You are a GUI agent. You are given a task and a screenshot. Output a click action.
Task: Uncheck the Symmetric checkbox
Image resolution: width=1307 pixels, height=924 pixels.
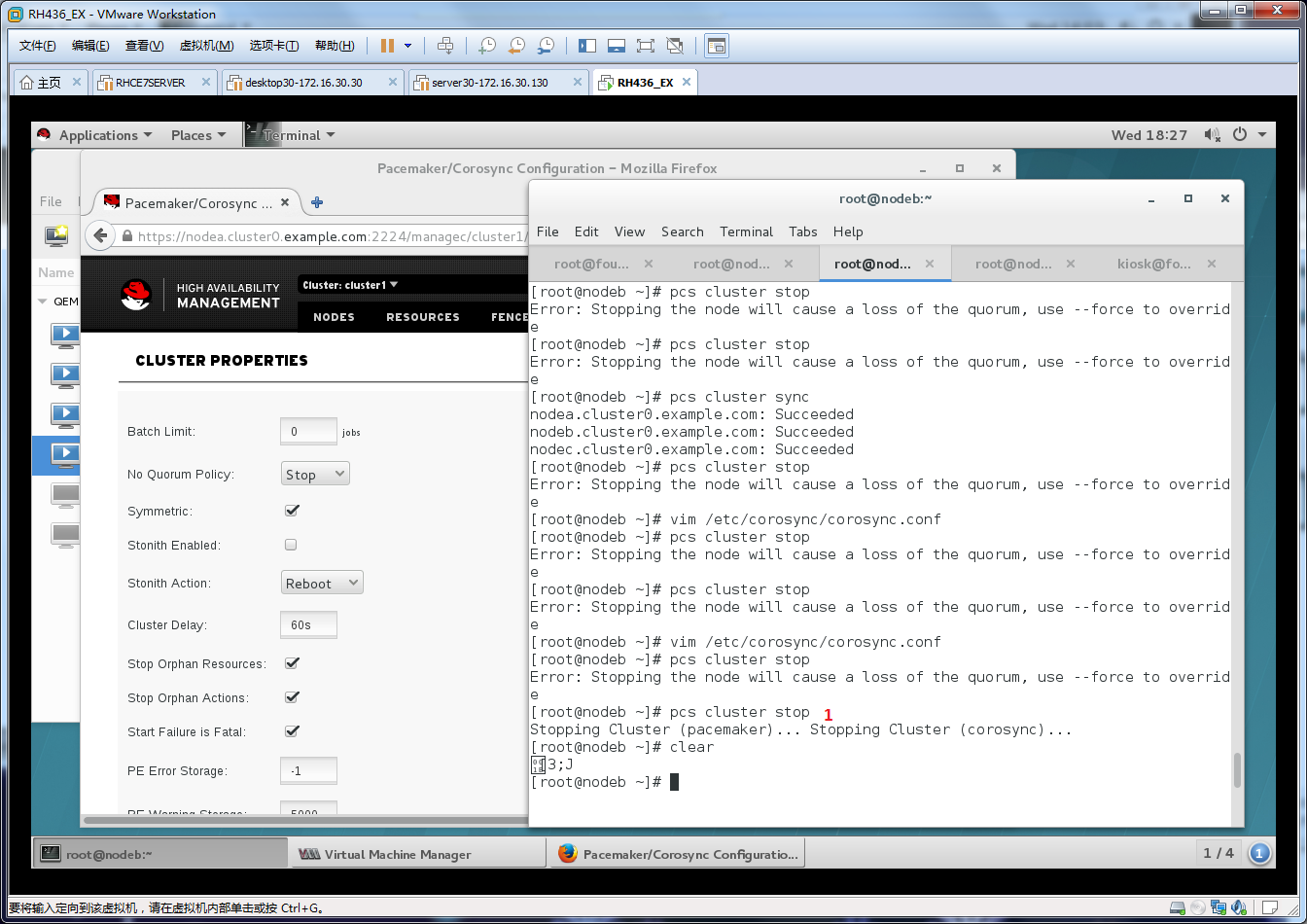point(292,511)
